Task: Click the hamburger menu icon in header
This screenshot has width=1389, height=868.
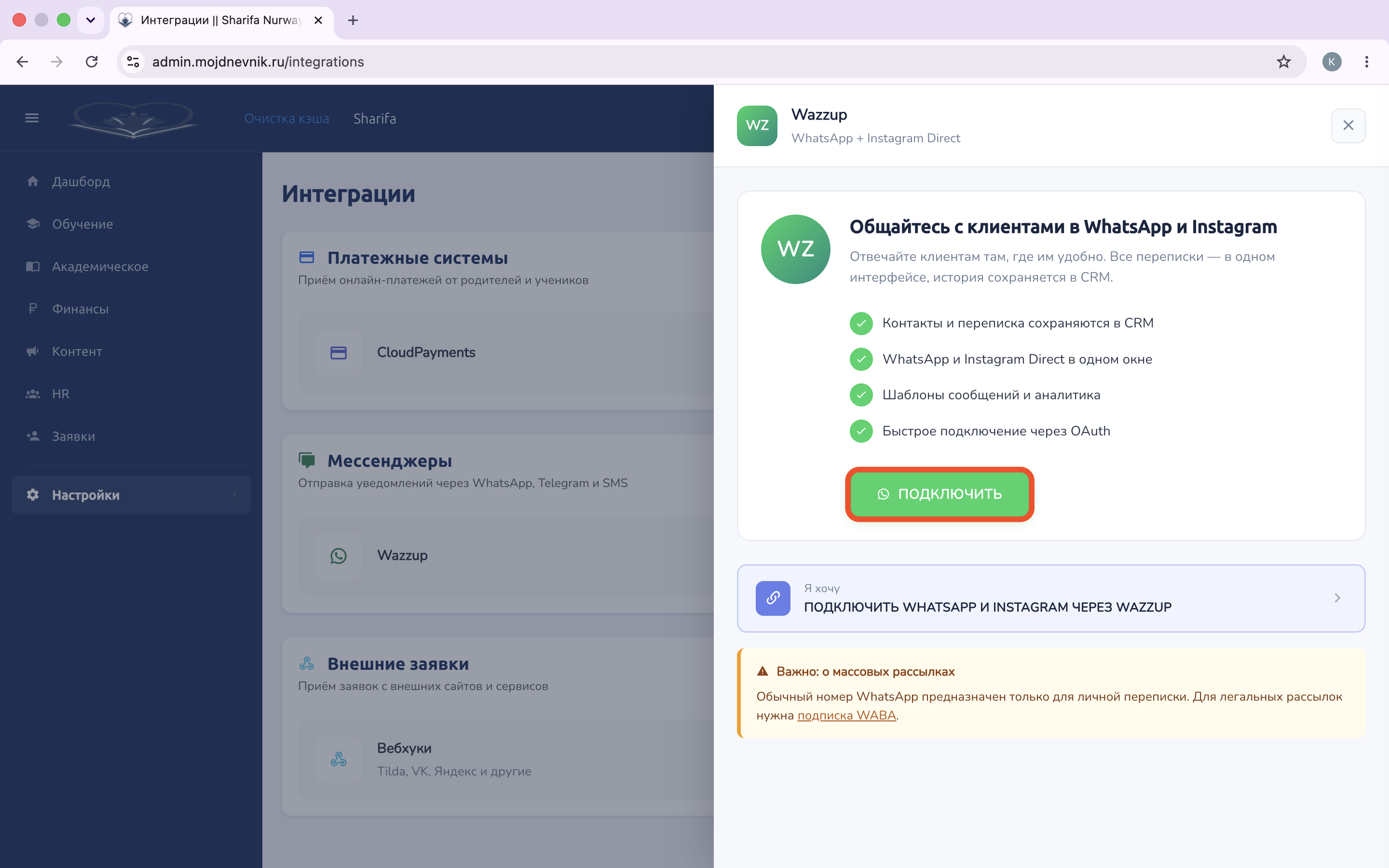Action: (x=31, y=118)
